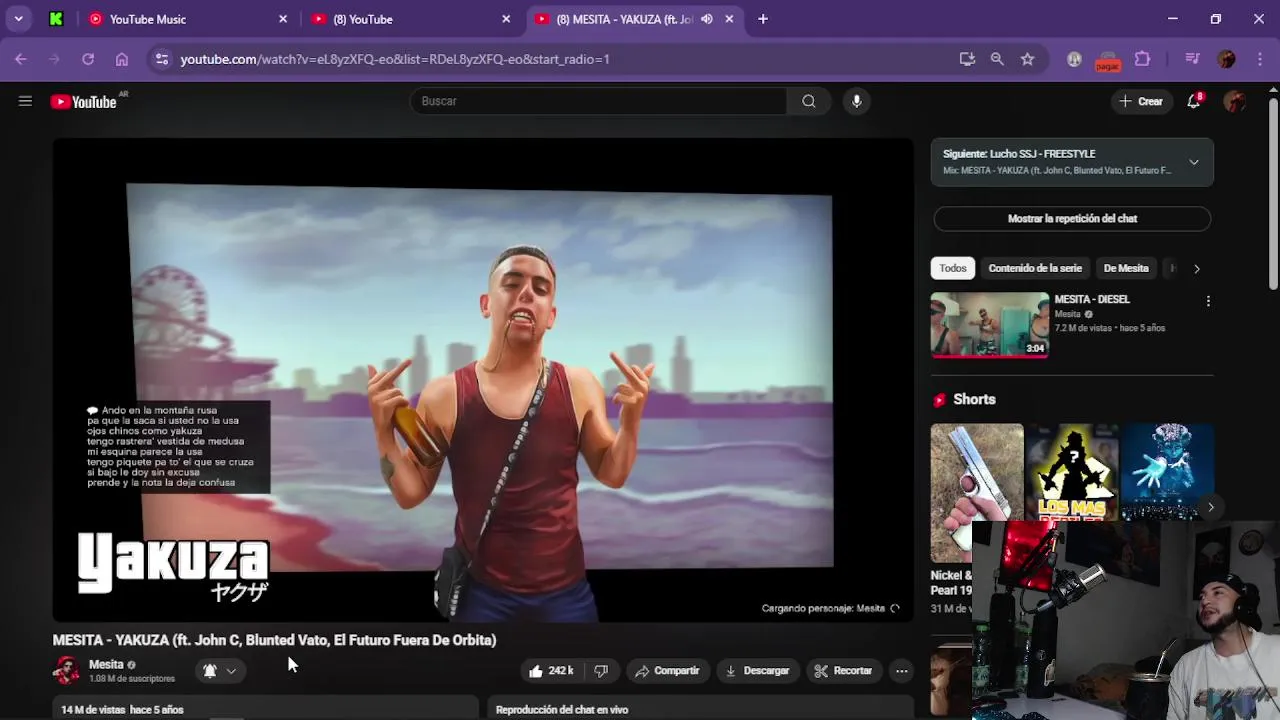
Task: Select the Contenido de la serie chip
Action: click(x=1035, y=268)
